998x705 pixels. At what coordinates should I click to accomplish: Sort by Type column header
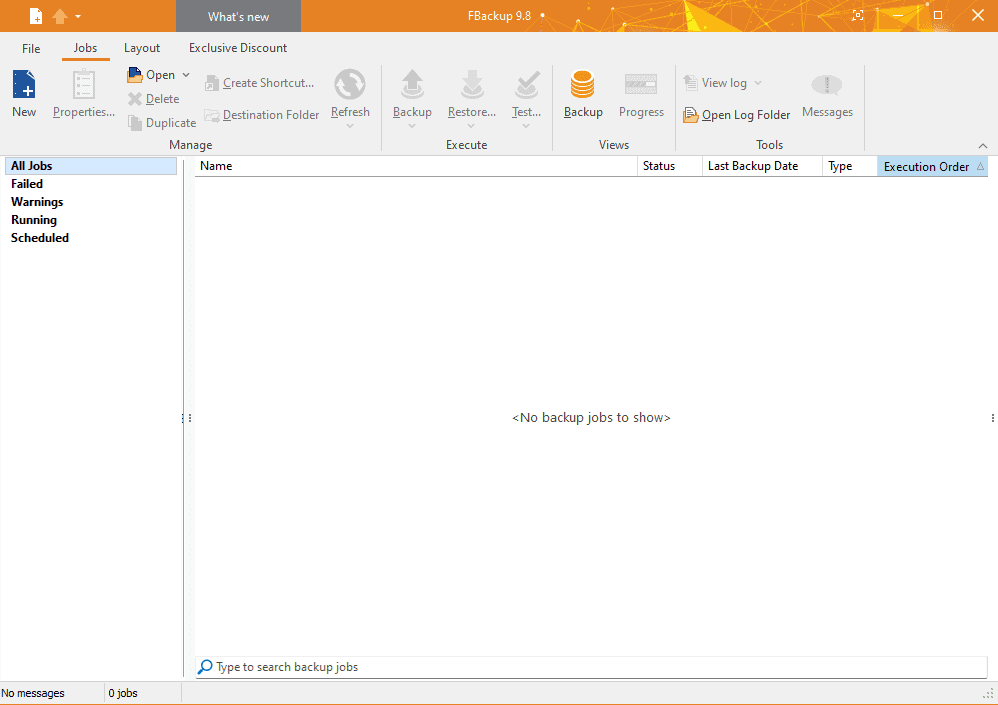(x=850, y=166)
